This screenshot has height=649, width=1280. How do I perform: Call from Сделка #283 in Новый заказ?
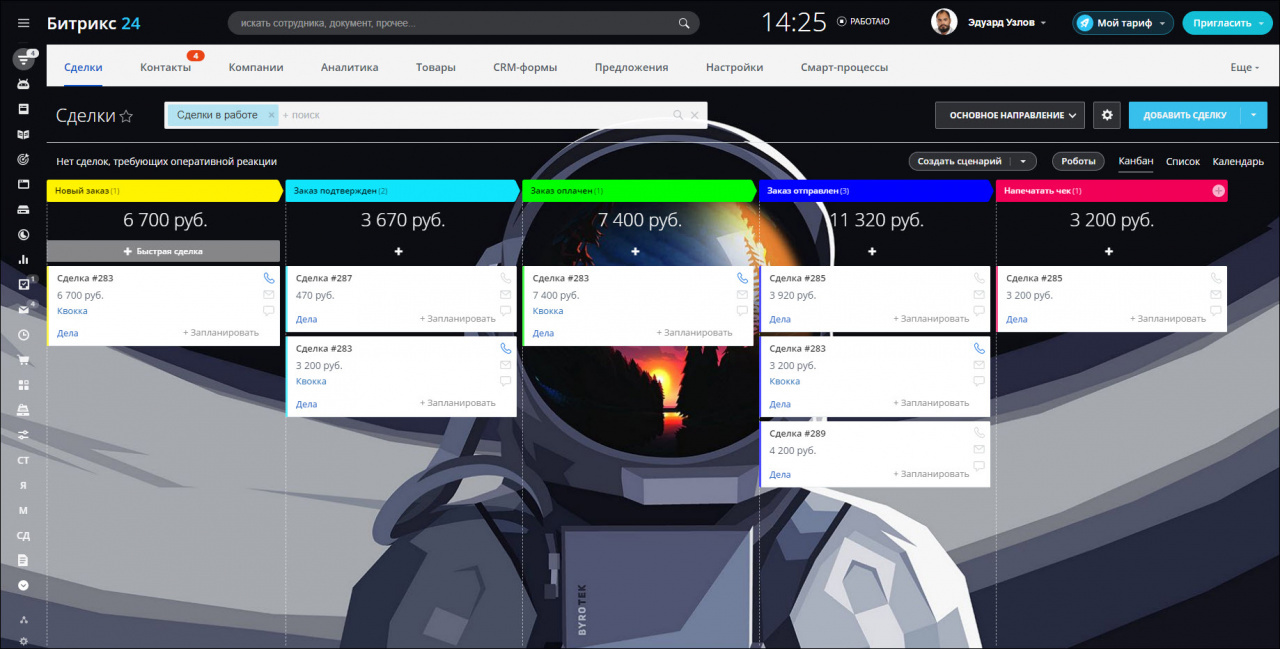[x=268, y=278]
